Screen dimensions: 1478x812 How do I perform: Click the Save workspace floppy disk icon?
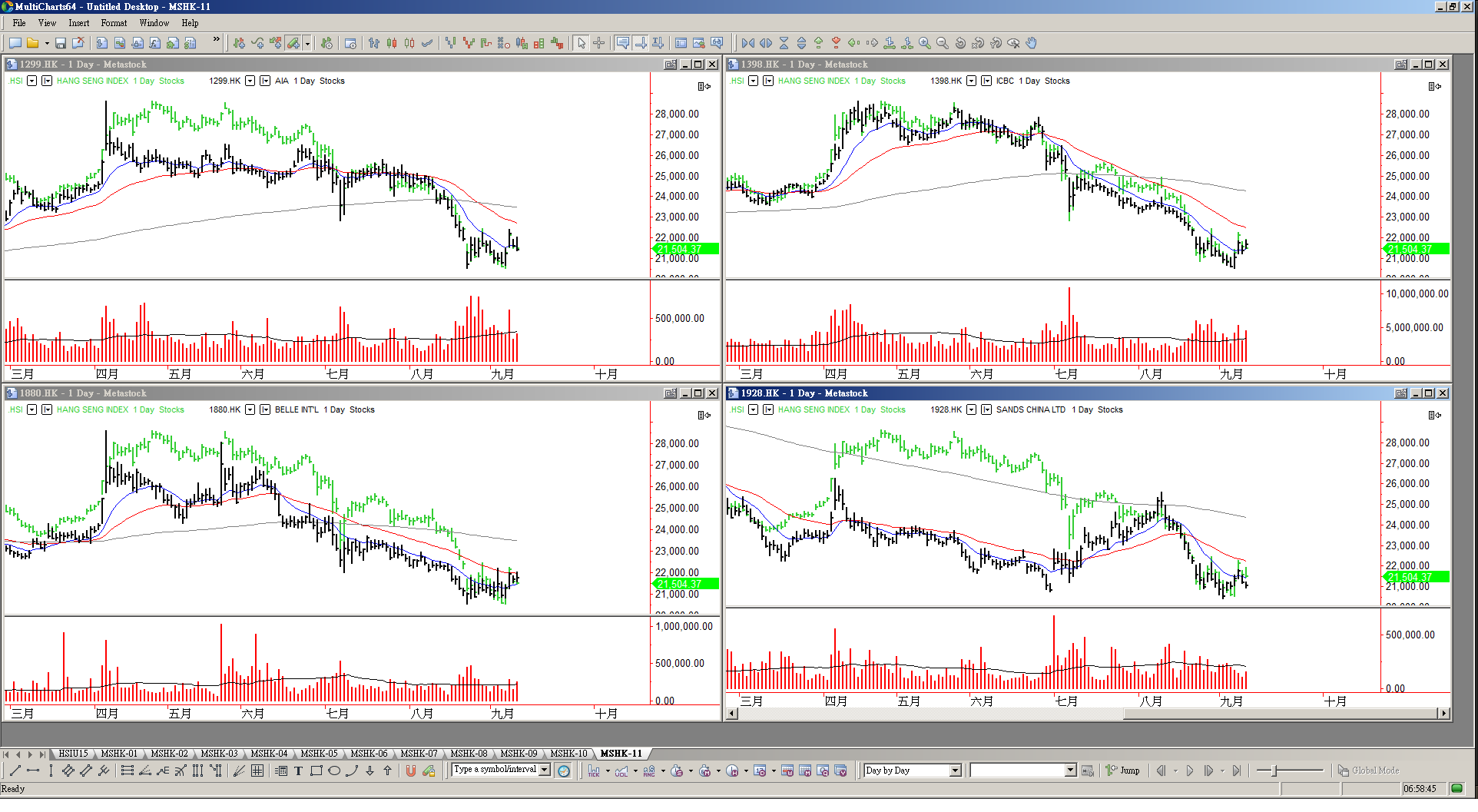point(60,43)
